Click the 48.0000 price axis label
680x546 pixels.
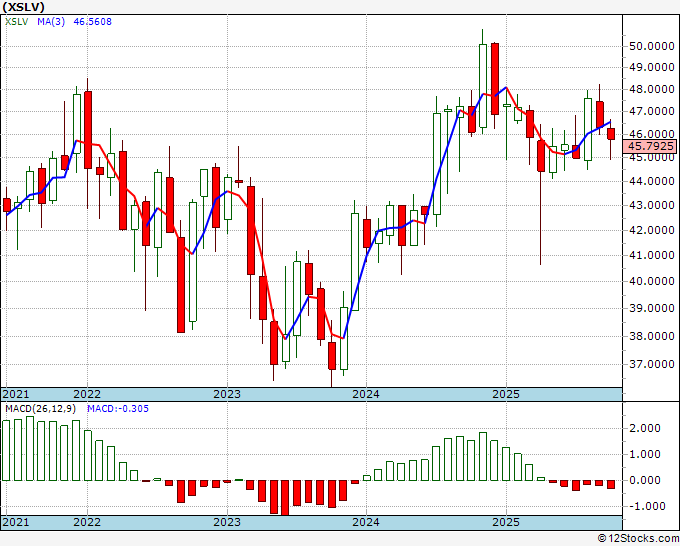click(651, 89)
